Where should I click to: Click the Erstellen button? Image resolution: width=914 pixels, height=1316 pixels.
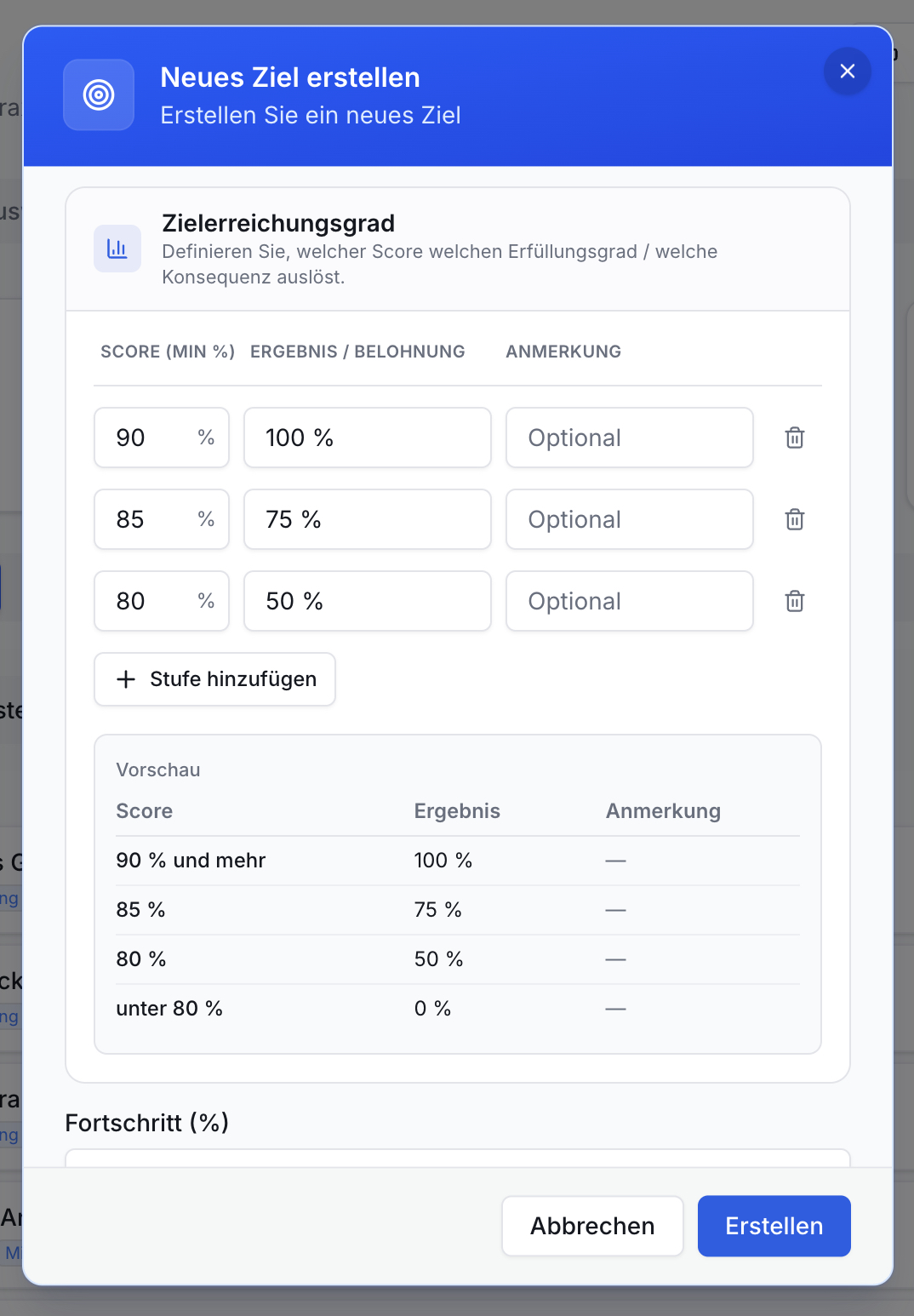tap(774, 1226)
